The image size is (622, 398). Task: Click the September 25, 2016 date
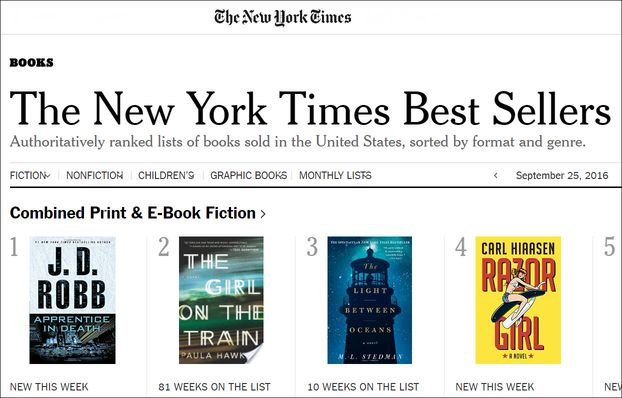(562, 175)
